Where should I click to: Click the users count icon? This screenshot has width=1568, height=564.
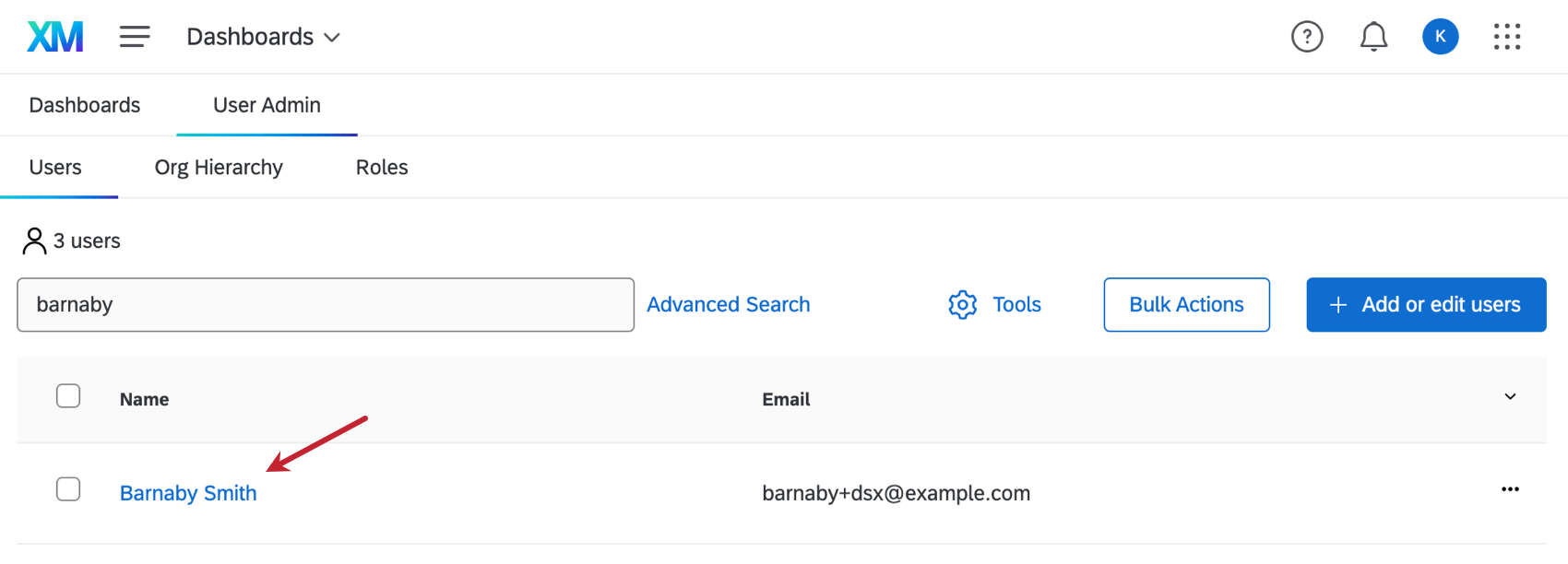(x=35, y=240)
